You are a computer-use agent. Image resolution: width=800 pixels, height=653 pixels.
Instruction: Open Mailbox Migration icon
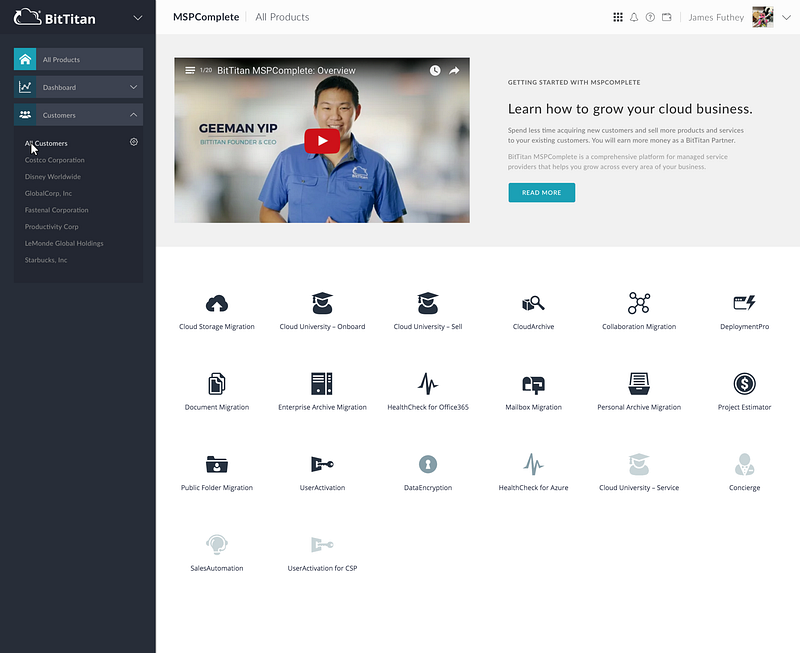tap(533, 384)
